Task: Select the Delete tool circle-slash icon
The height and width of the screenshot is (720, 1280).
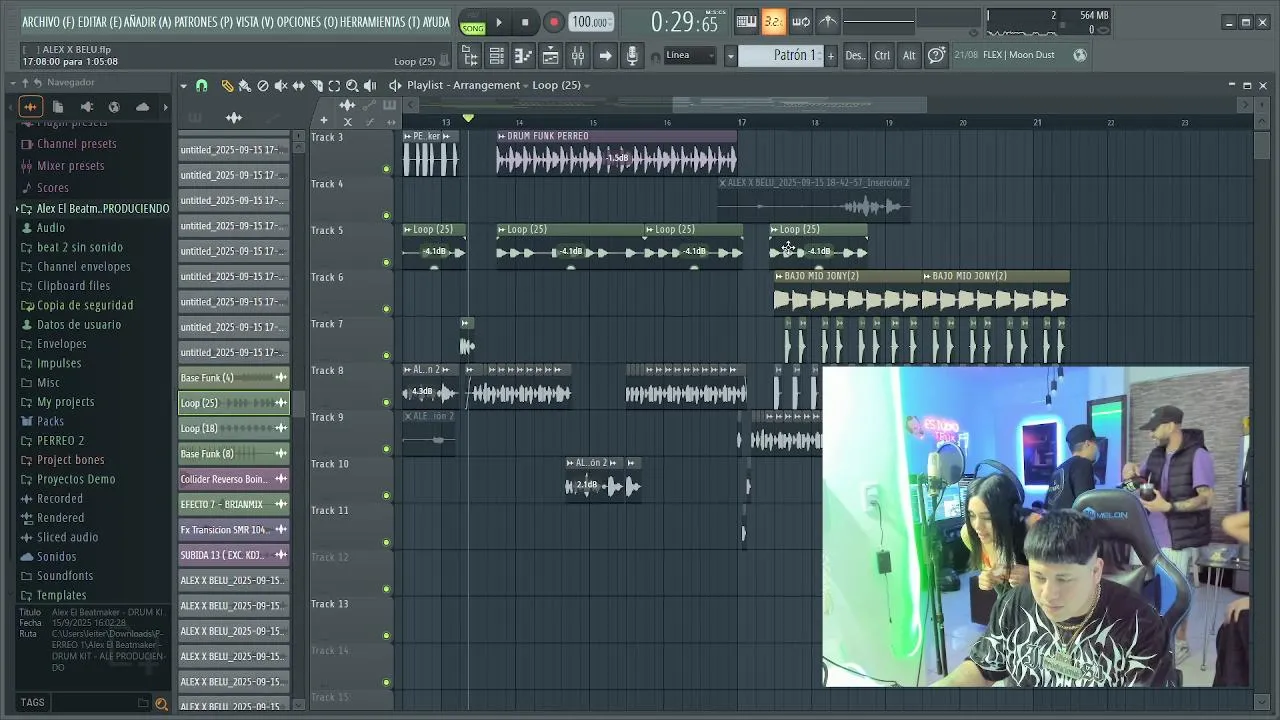Action: click(263, 86)
